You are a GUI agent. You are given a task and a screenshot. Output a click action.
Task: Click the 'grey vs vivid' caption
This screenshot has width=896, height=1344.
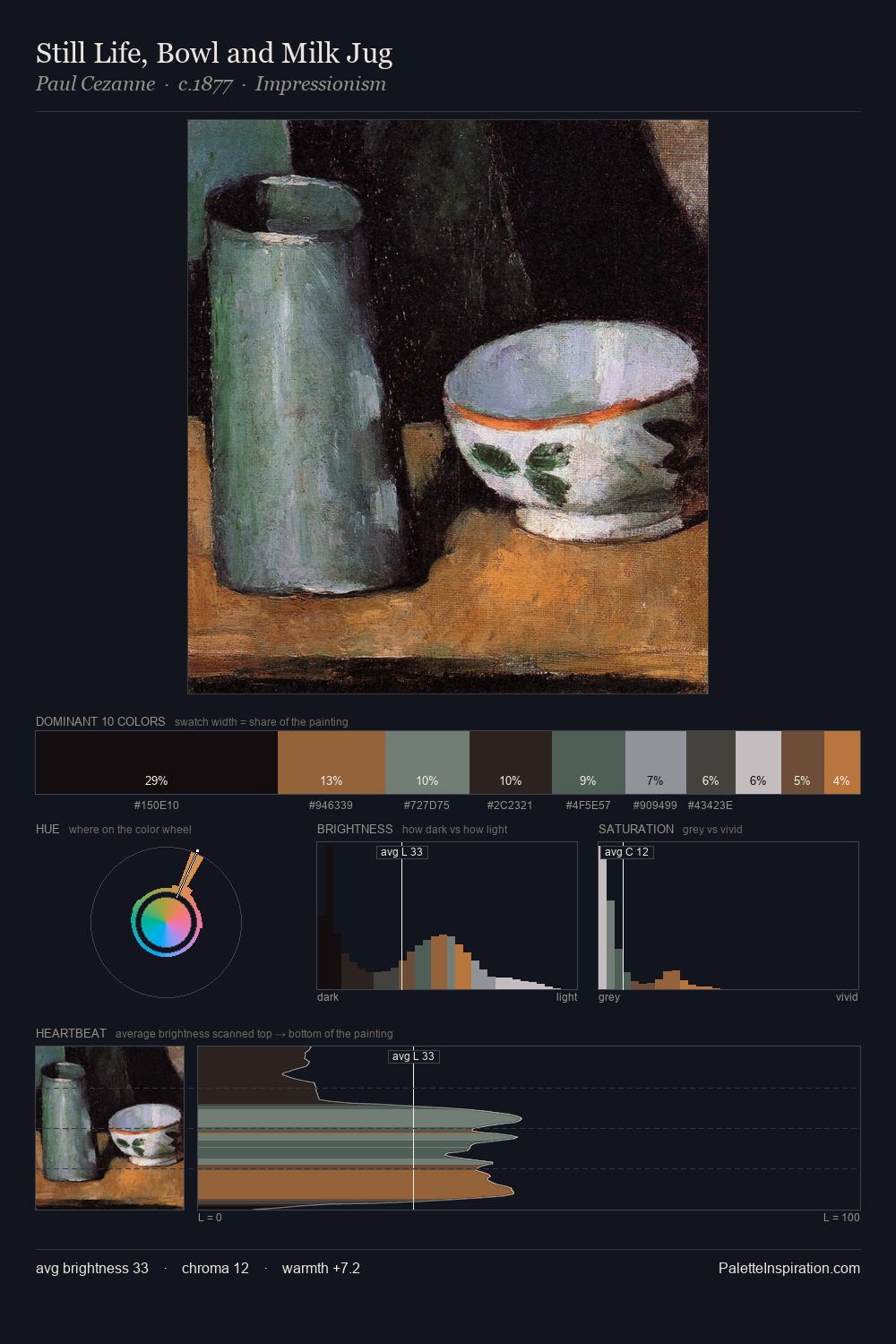pyautogui.click(x=712, y=830)
